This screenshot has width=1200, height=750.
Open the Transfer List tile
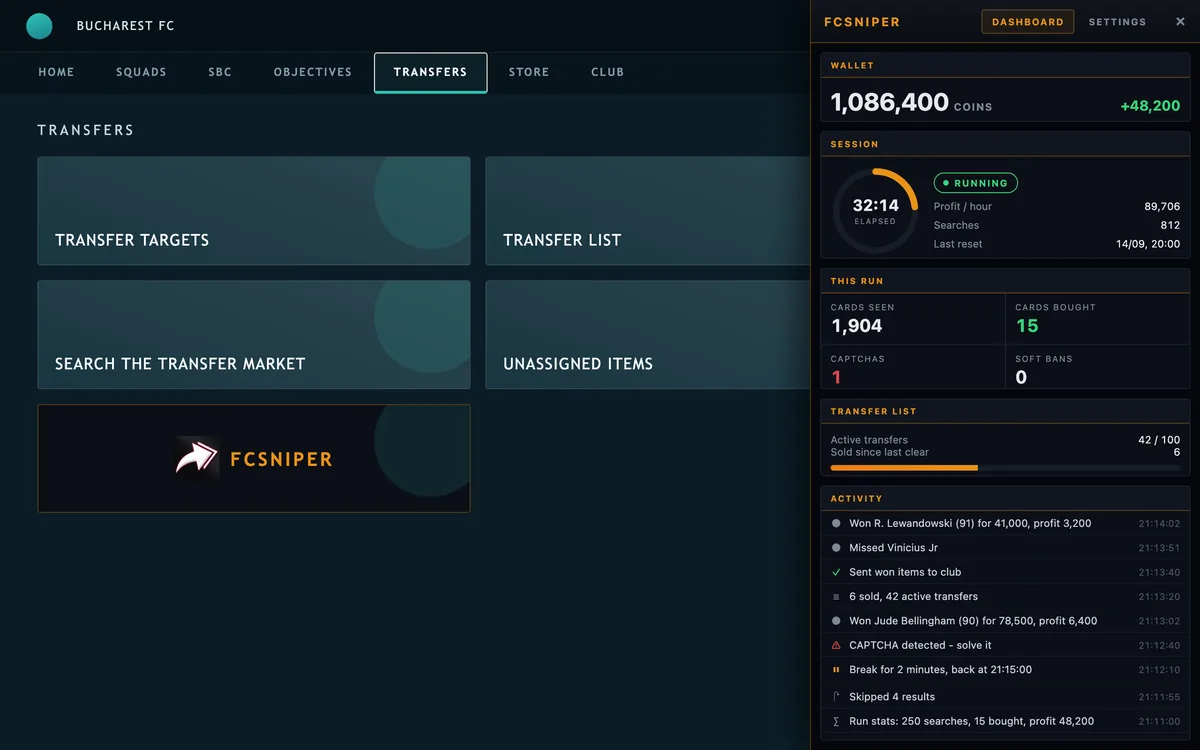pos(648,211)
